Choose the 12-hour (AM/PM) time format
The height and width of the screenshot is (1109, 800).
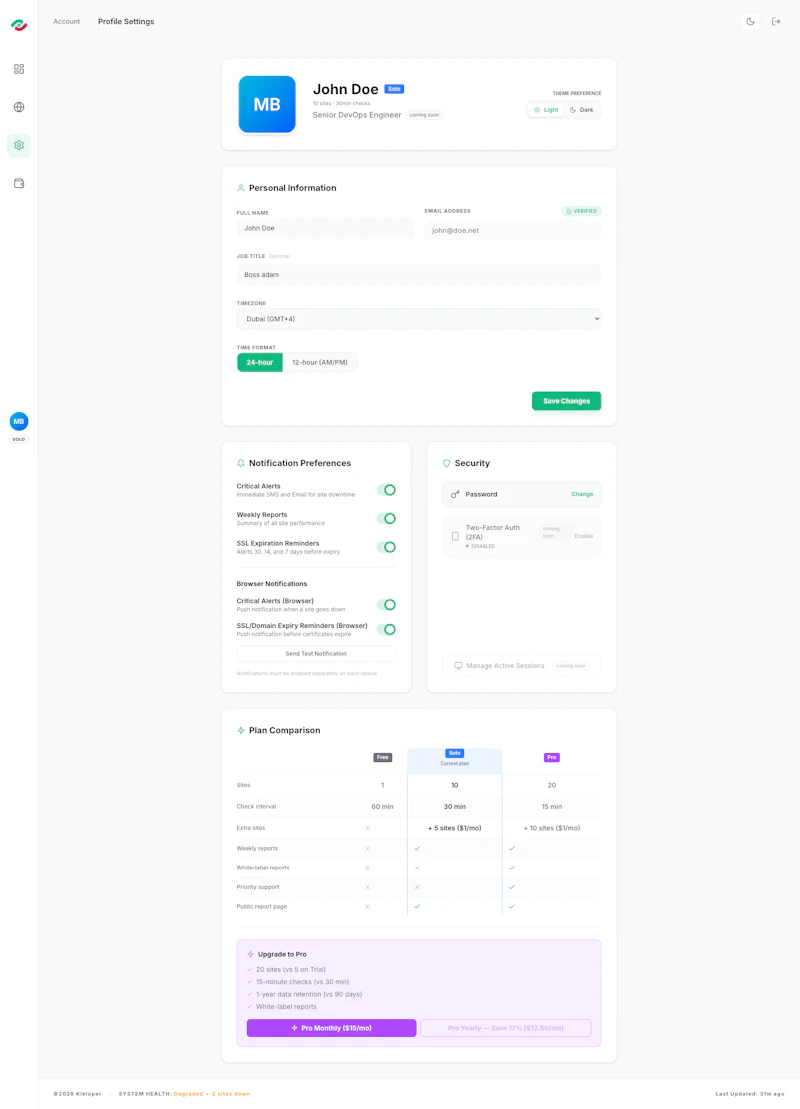point(320,362)
